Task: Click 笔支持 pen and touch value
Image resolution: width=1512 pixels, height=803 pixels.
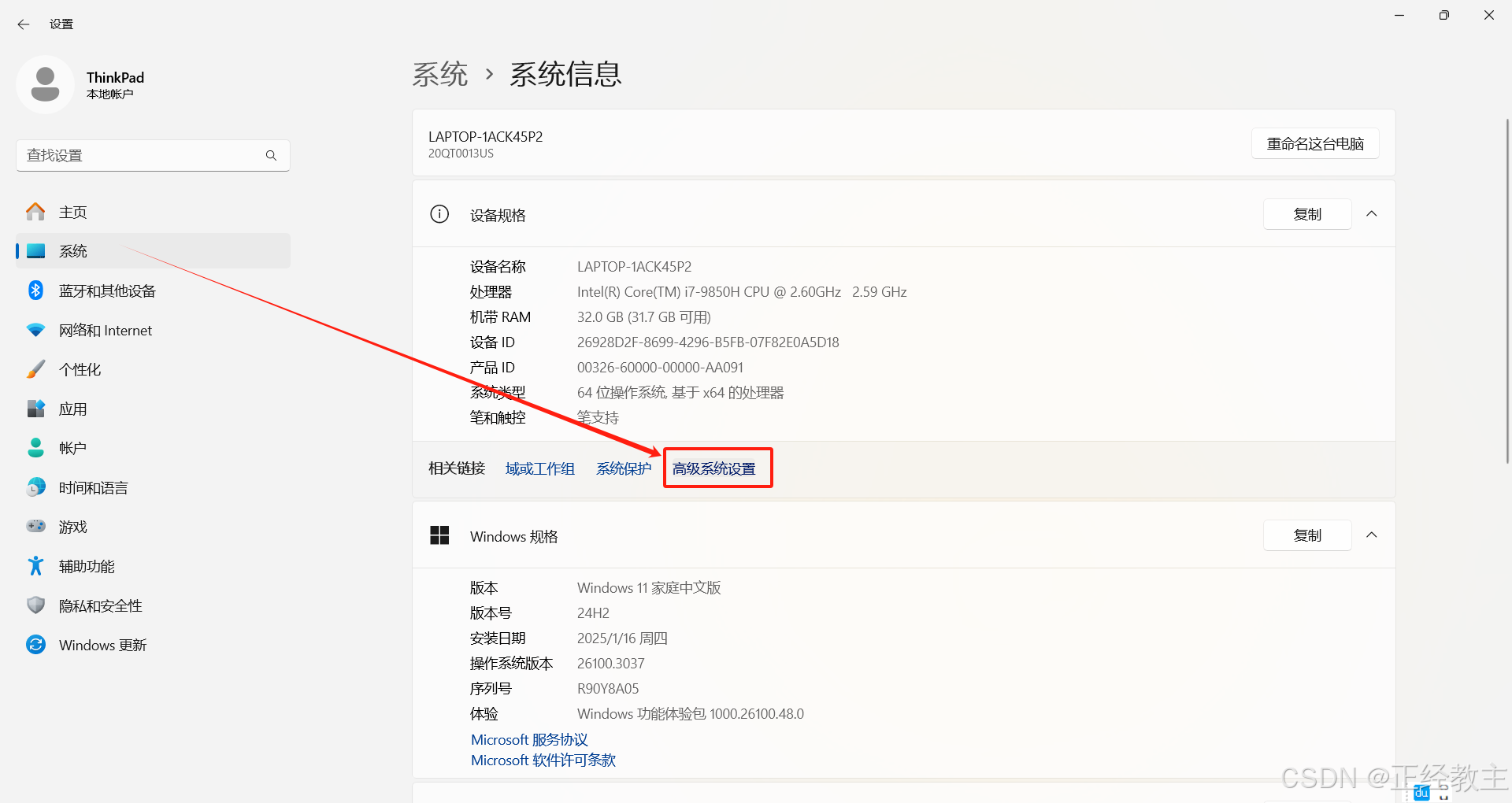Action: click(598, 417)
